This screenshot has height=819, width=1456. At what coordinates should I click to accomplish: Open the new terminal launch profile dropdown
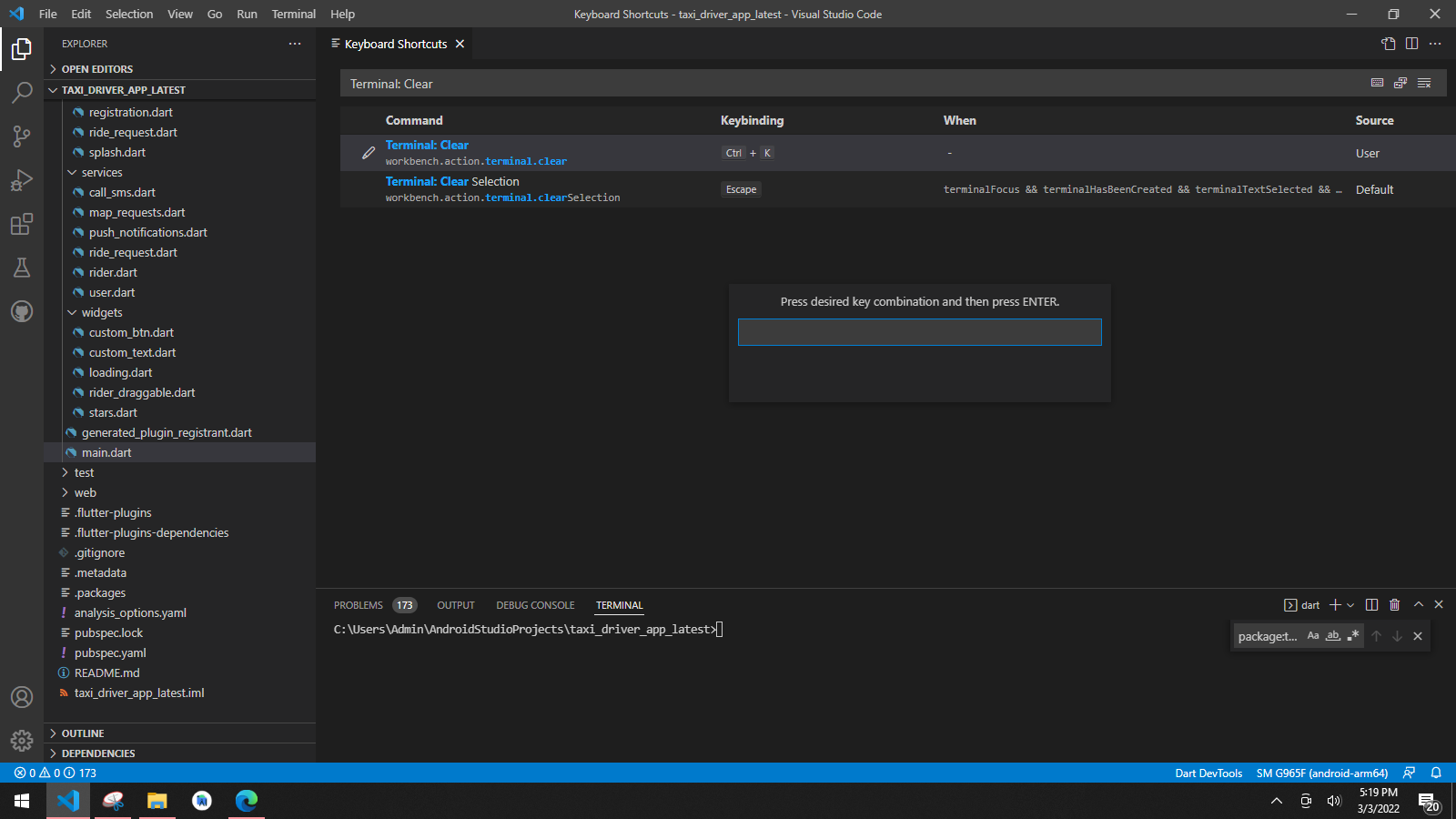coord(1350,605)
